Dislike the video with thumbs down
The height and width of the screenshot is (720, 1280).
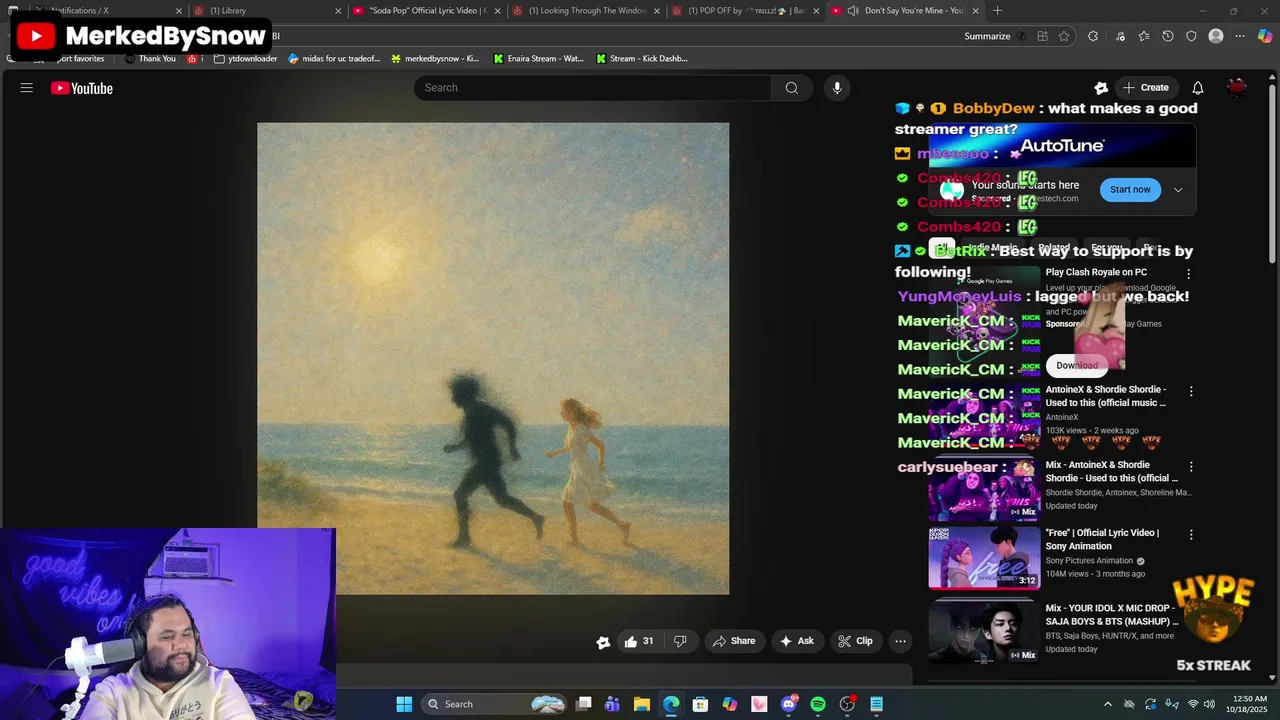[x=680, y=641]
